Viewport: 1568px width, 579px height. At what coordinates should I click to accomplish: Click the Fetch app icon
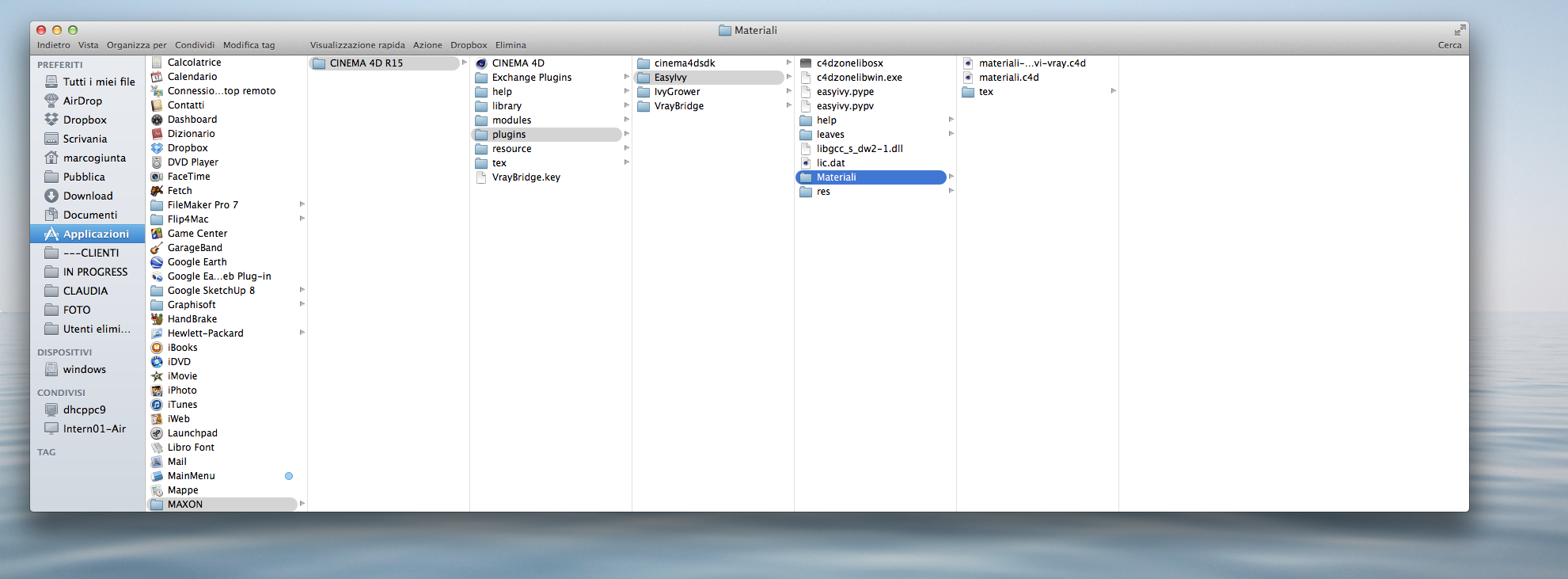click(157, 191)
